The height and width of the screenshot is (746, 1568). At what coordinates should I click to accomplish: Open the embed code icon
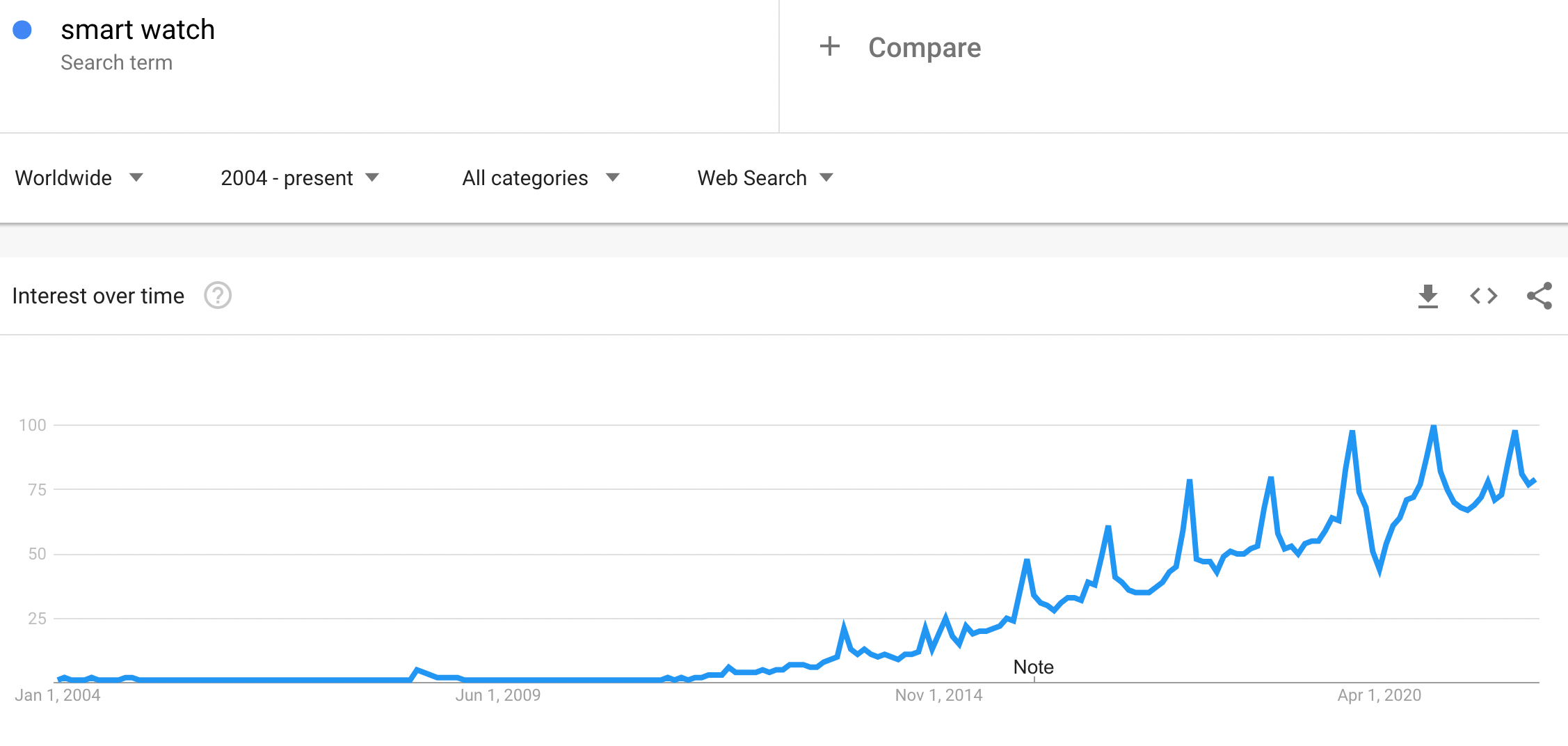coord(1484,296)
